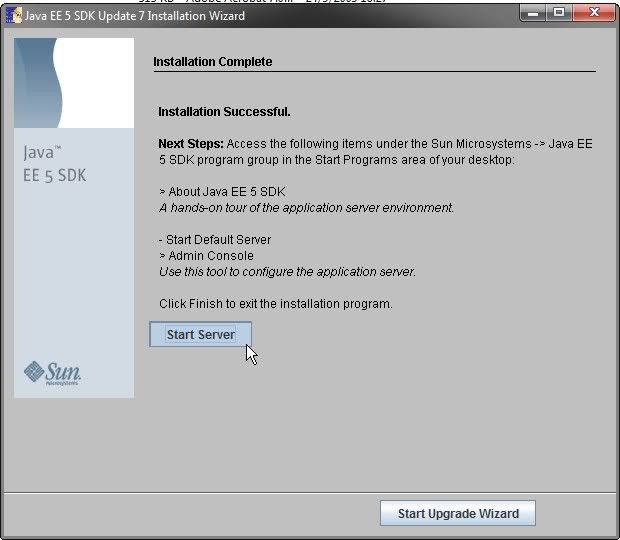Maximize the Installation Wizard window

pyautogui.click(x=559, y=13)
